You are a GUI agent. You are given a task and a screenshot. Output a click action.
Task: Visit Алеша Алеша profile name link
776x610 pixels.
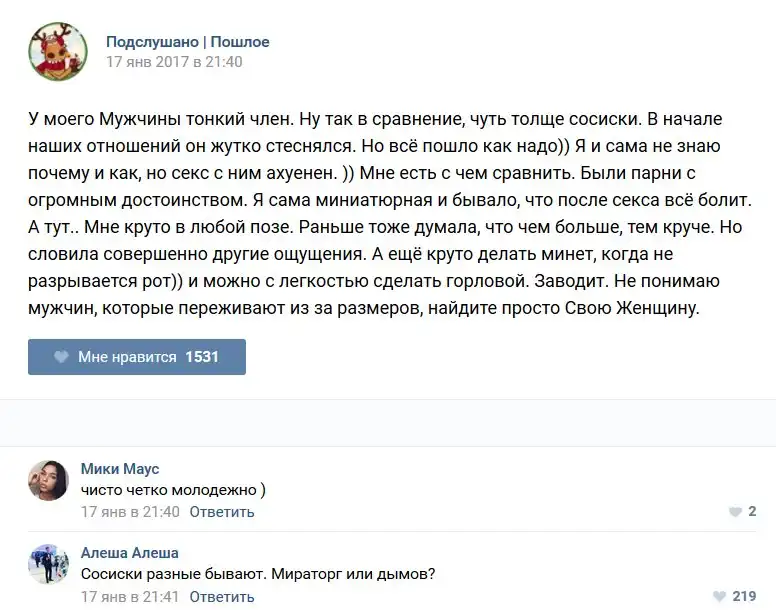(130, 553)
